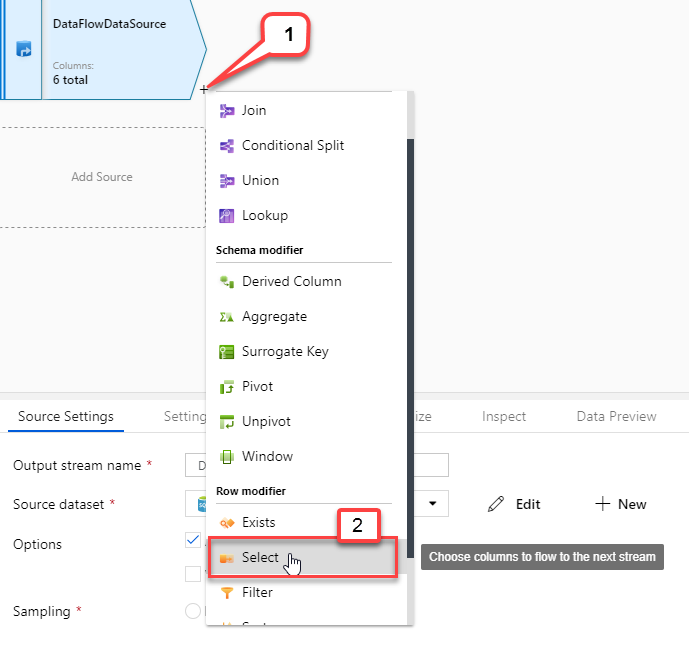Click the Derived Column icon

pyautogui.click(x=226, y=282)
